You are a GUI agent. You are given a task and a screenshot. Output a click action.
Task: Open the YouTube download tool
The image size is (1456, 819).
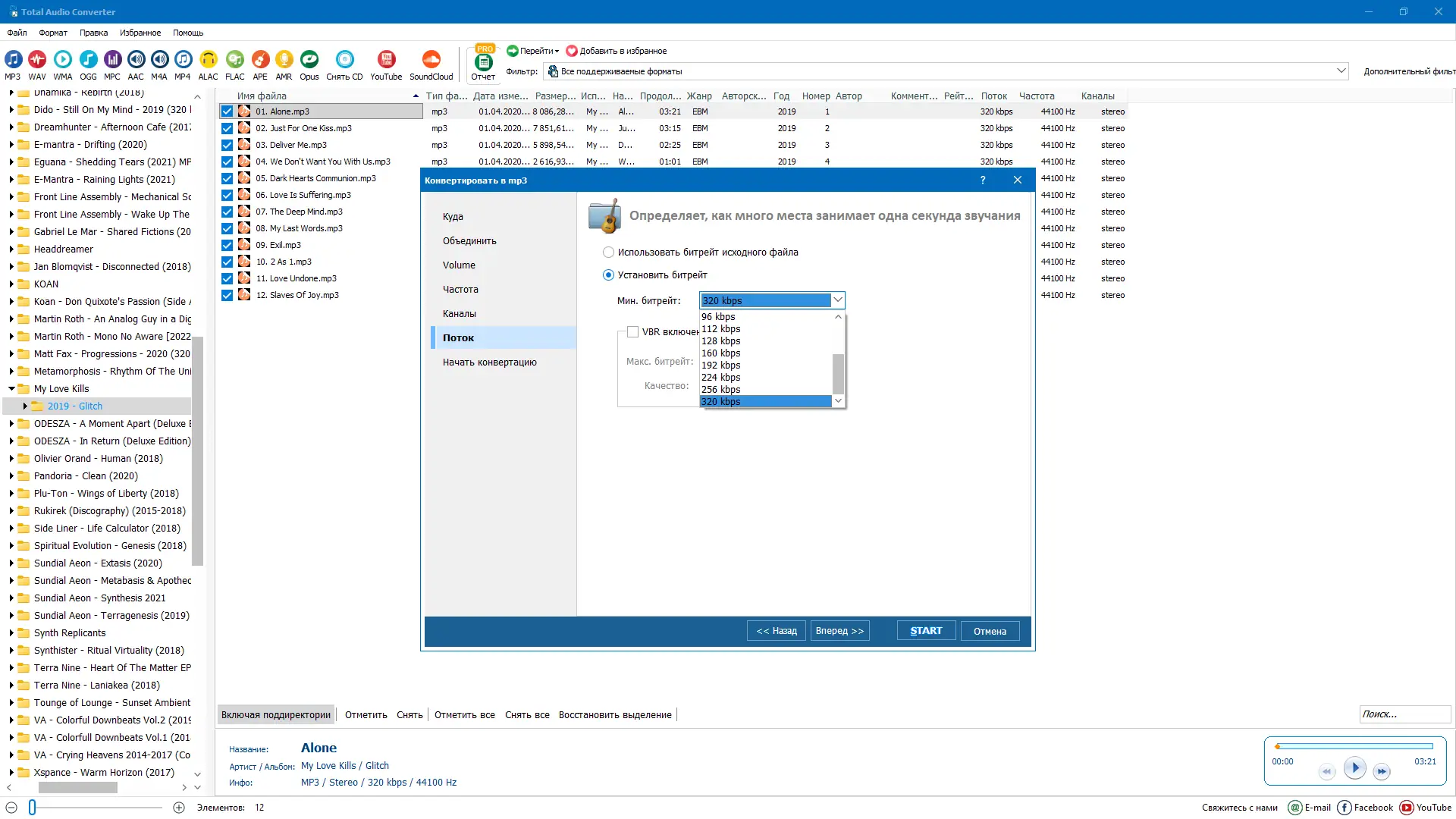(386, 60)
